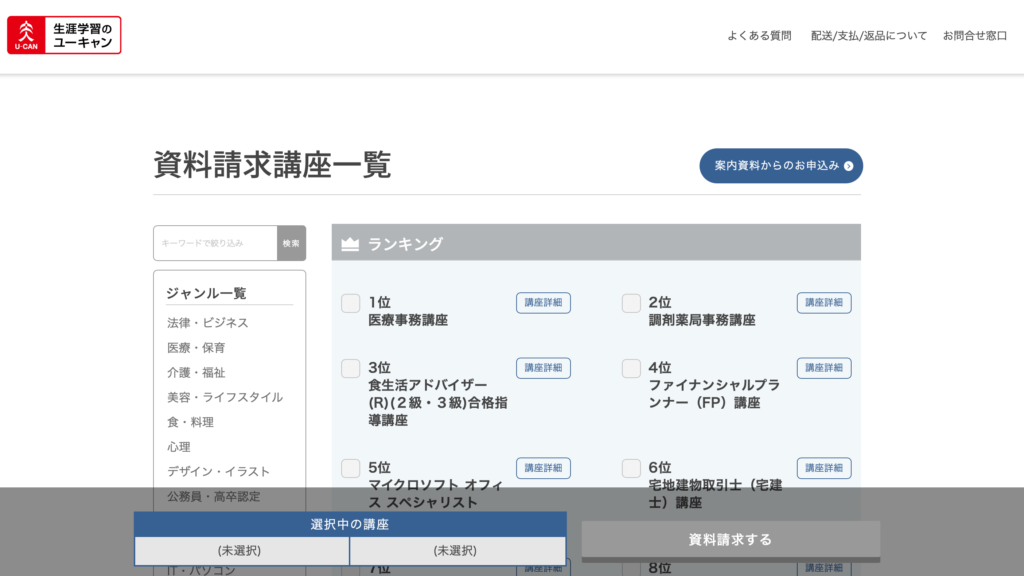1024x576 pixels.
Task: Check the 2位 調剤薬局事務講座 checkbox
Action: point(631,303)
